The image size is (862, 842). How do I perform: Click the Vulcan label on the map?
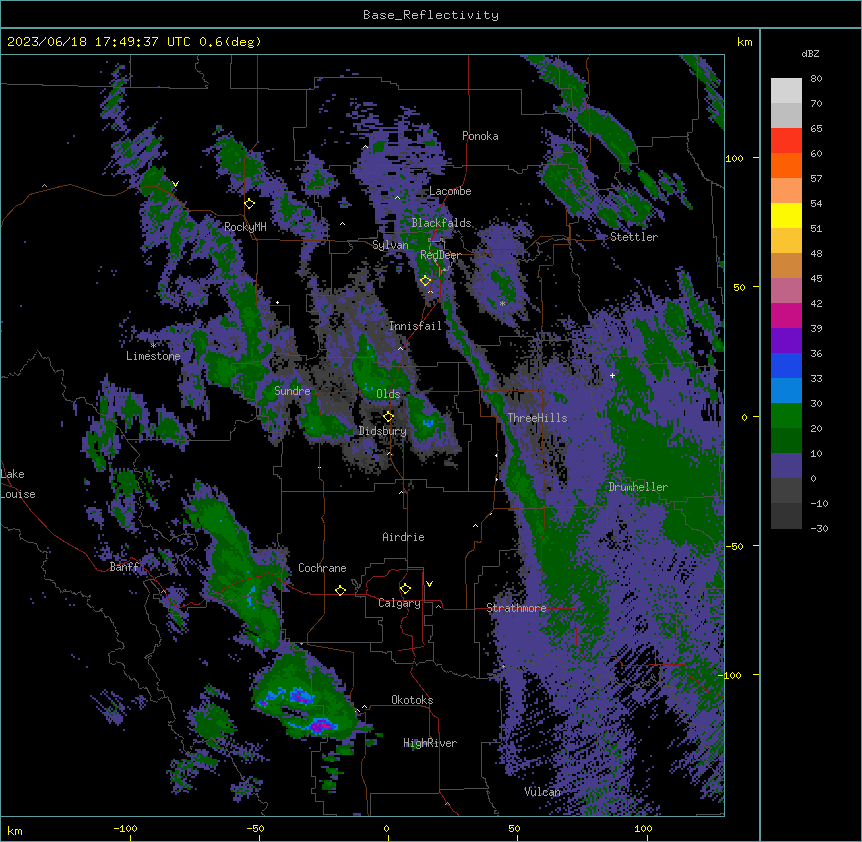(543, 792)
